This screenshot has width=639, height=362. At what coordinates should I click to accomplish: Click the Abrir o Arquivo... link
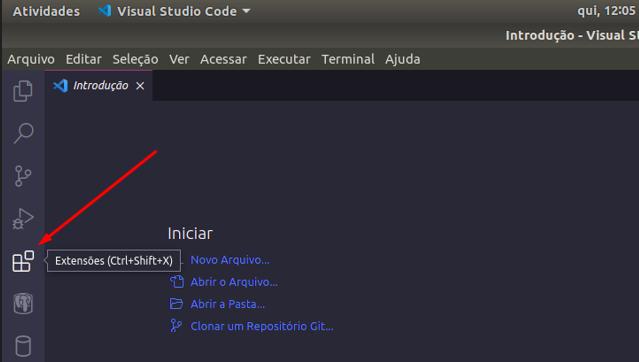click(x=234, y=282)
